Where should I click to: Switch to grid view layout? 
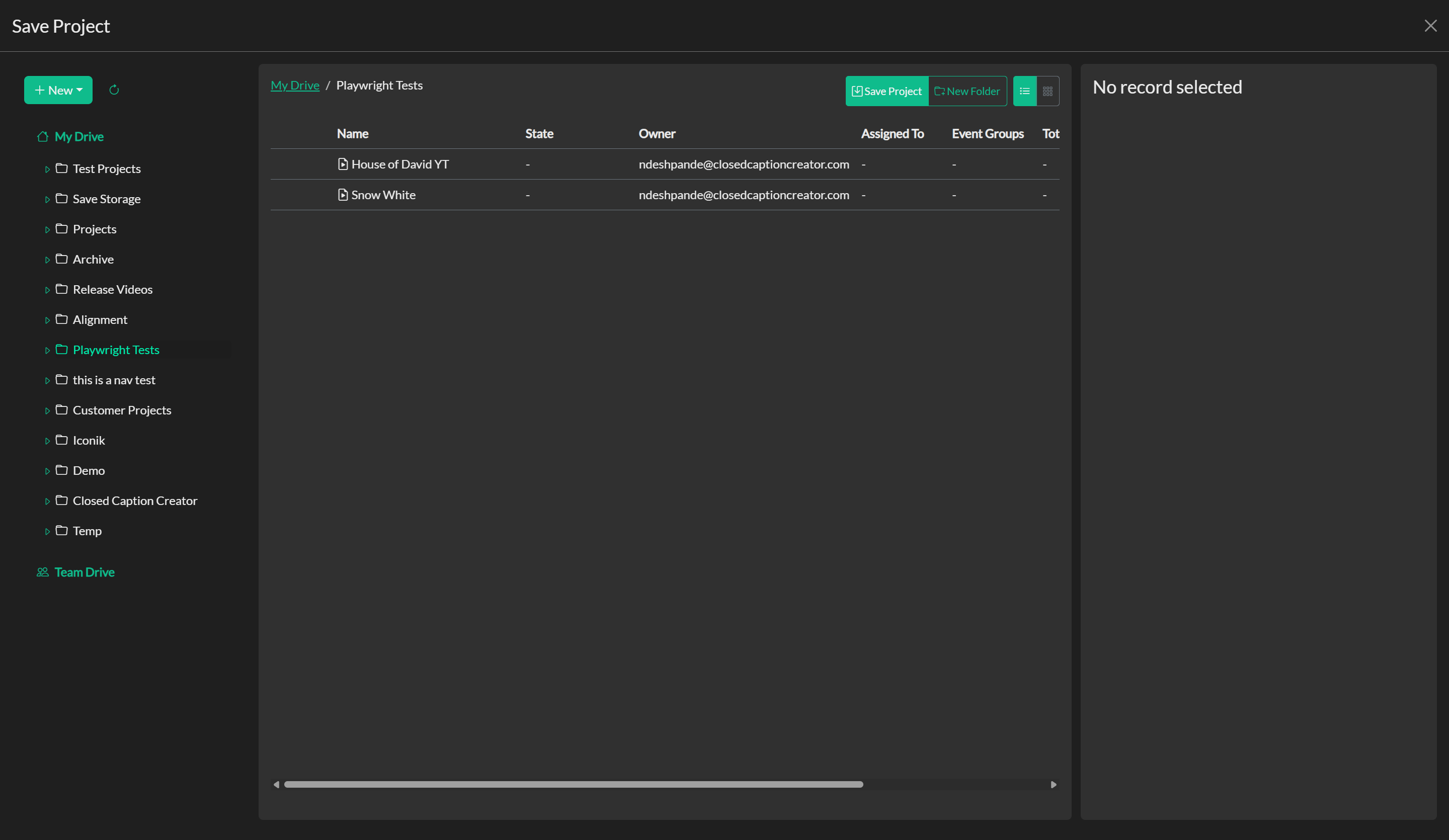(1047, 91)
